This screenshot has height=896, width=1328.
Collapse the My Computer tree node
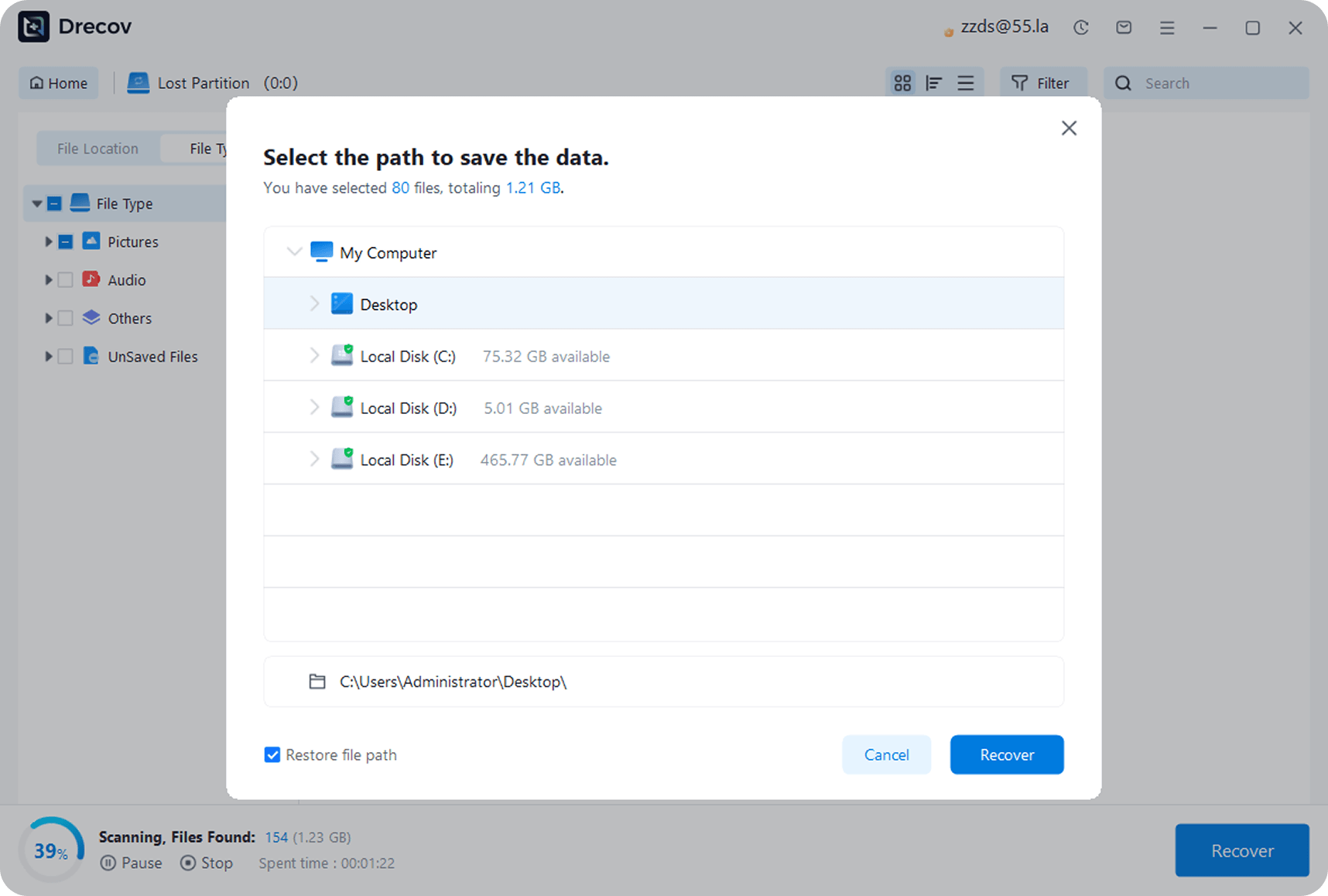tap(294, 252)
